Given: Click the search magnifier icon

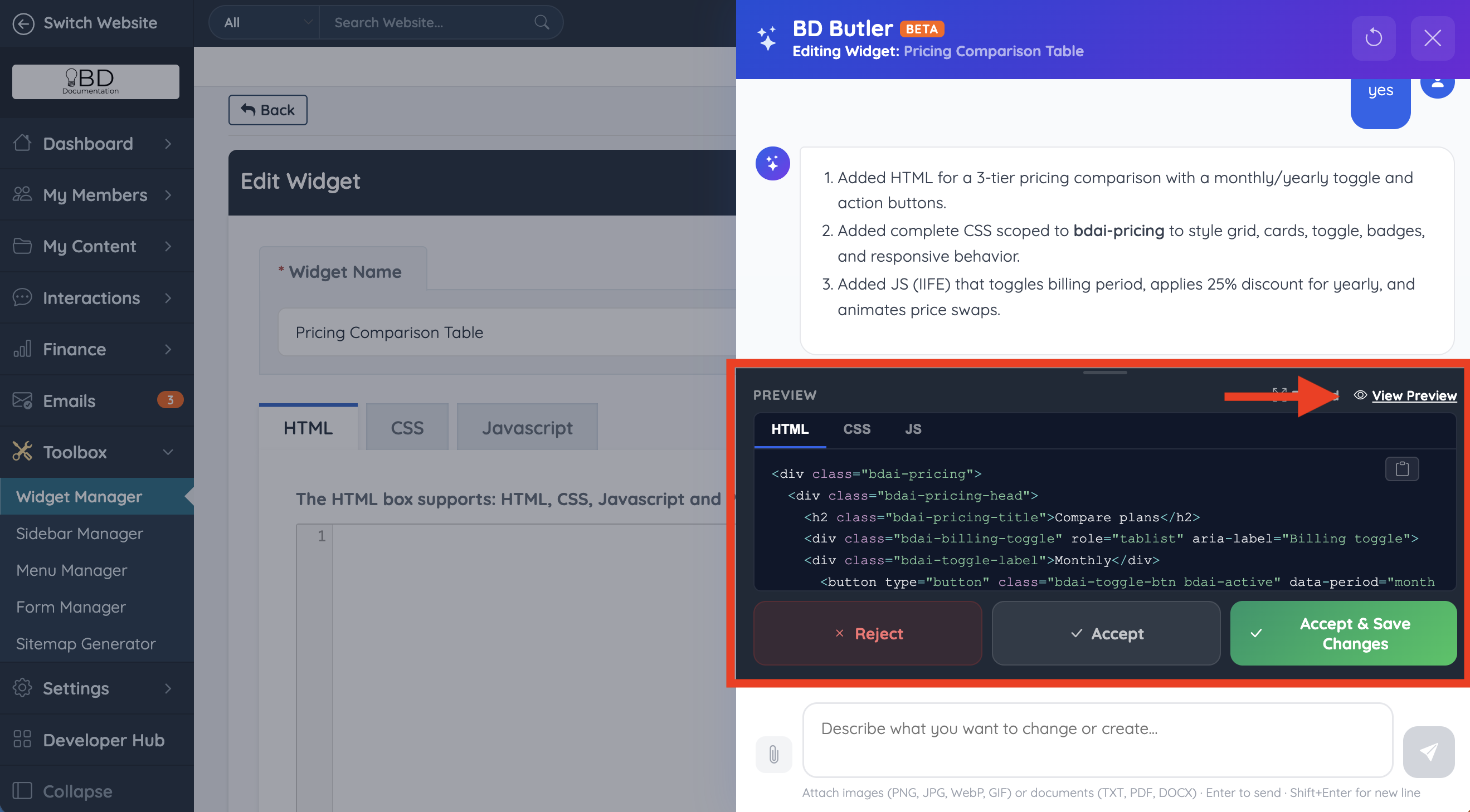Looking at the screenshot, I should pyautogui.click(x=541, y=22).
